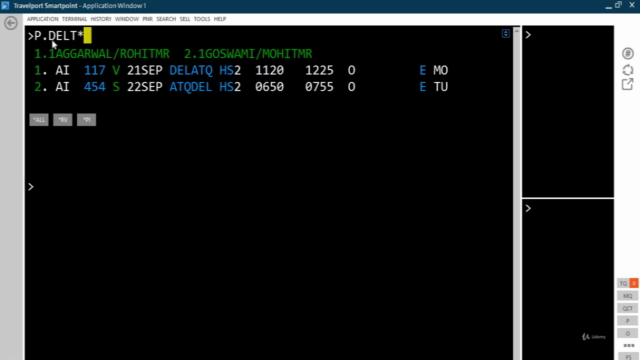Open the PNR menu
The image size is (640, 360).
(147, 19)
